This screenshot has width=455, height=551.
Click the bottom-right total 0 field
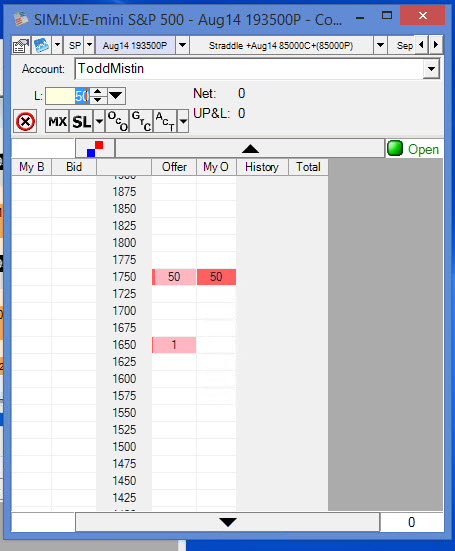pos(411,522)
